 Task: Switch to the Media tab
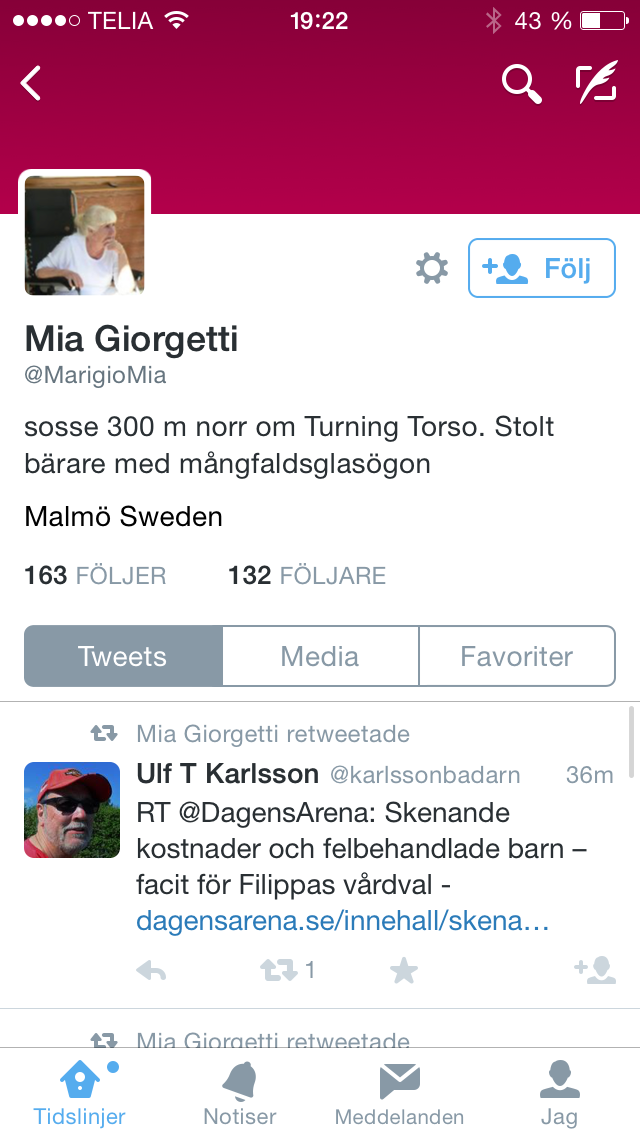click(x=320, y=656)
